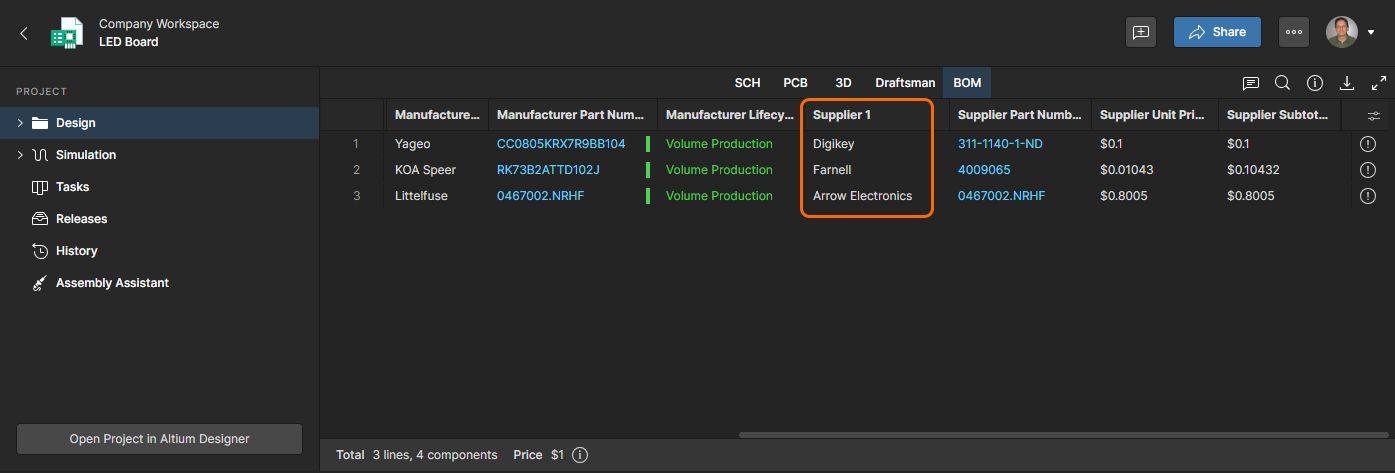Click the Farnell supplier cell

(x=875, y=170)
